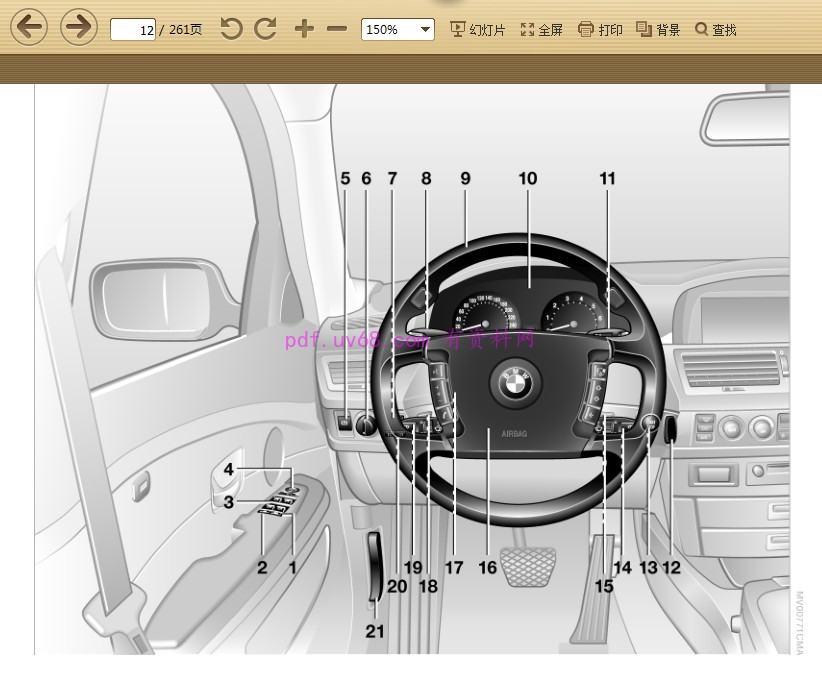Open the 150% zoom level dropdown
This screenshot has width=822, height=674.
397,29
